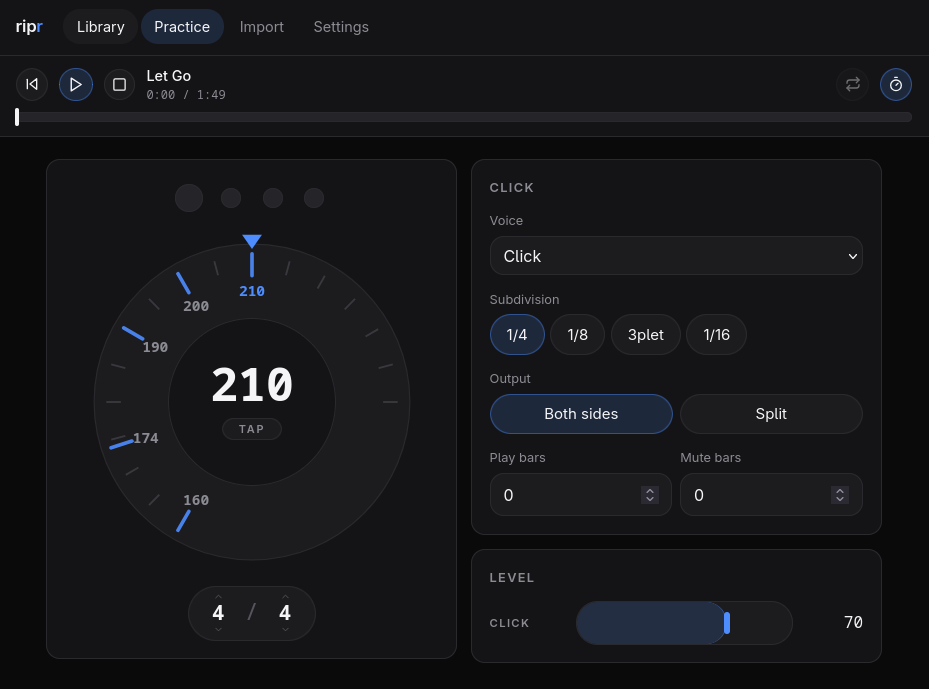
Task: Switch to the Practice tab
Action: tap(182, 27)
